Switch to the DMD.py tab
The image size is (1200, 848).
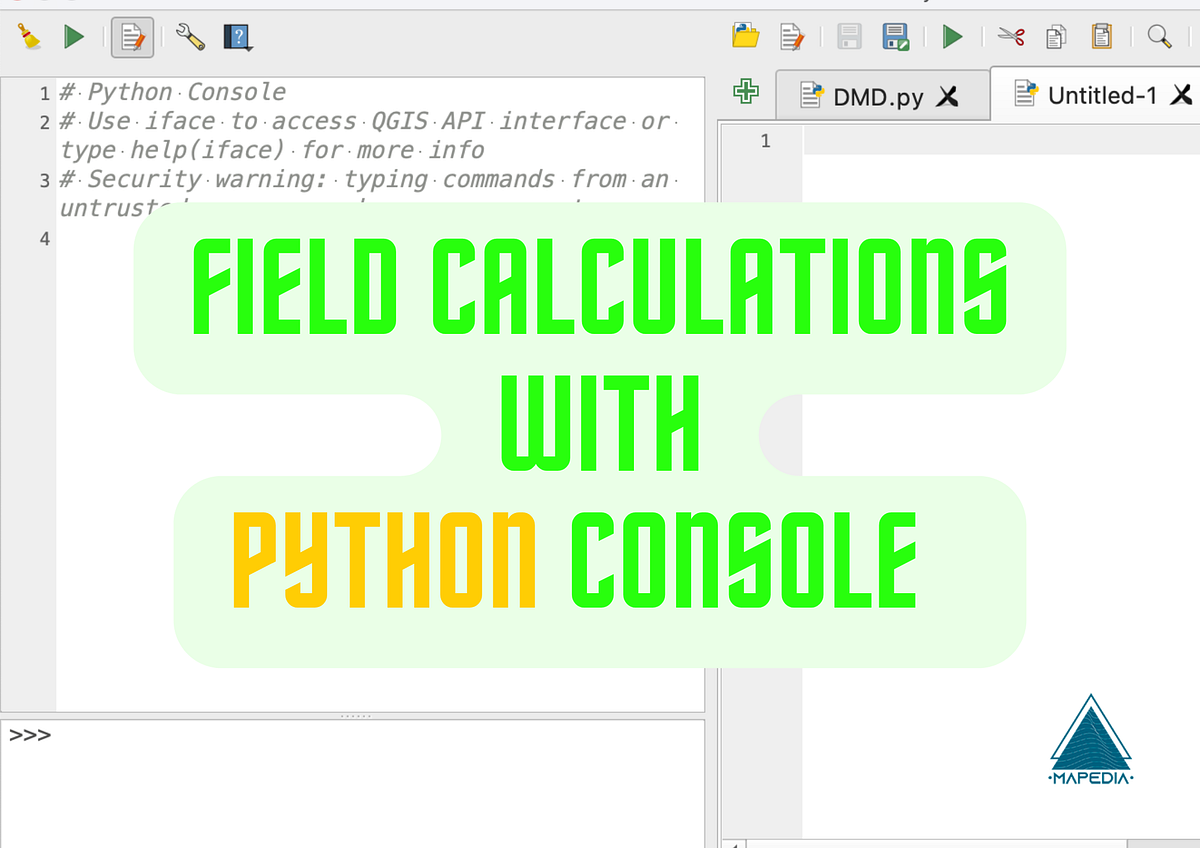878,94
